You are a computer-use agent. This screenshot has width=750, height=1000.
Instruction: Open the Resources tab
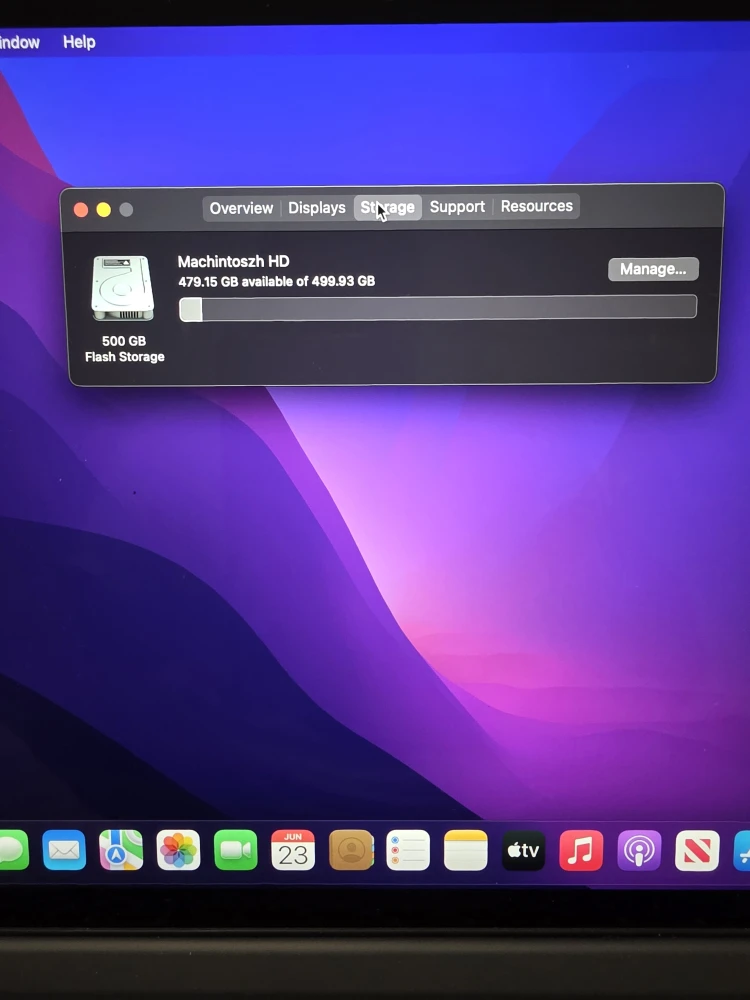(x=536, y=206)
